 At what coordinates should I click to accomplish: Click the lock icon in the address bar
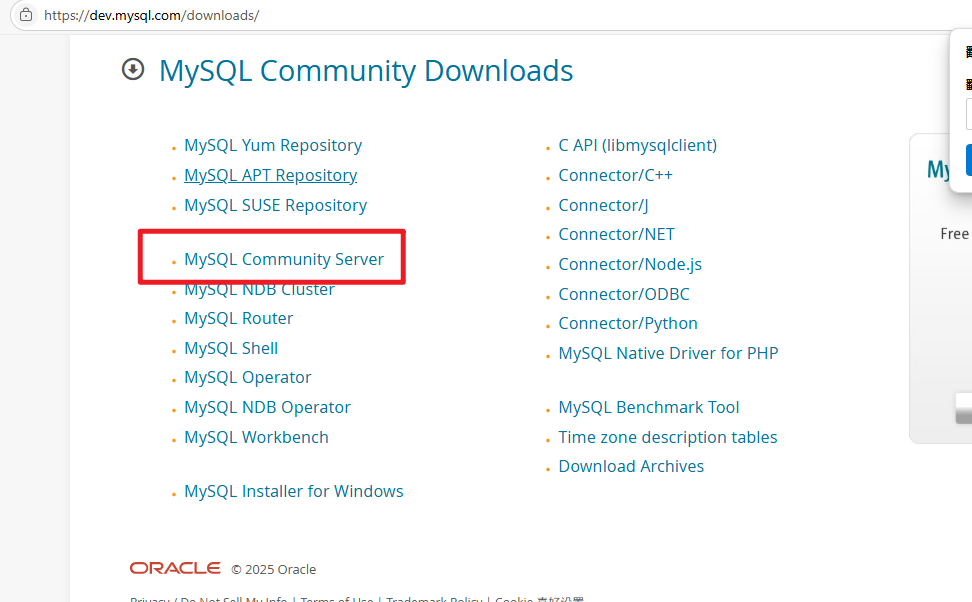(x=26, y=15)
